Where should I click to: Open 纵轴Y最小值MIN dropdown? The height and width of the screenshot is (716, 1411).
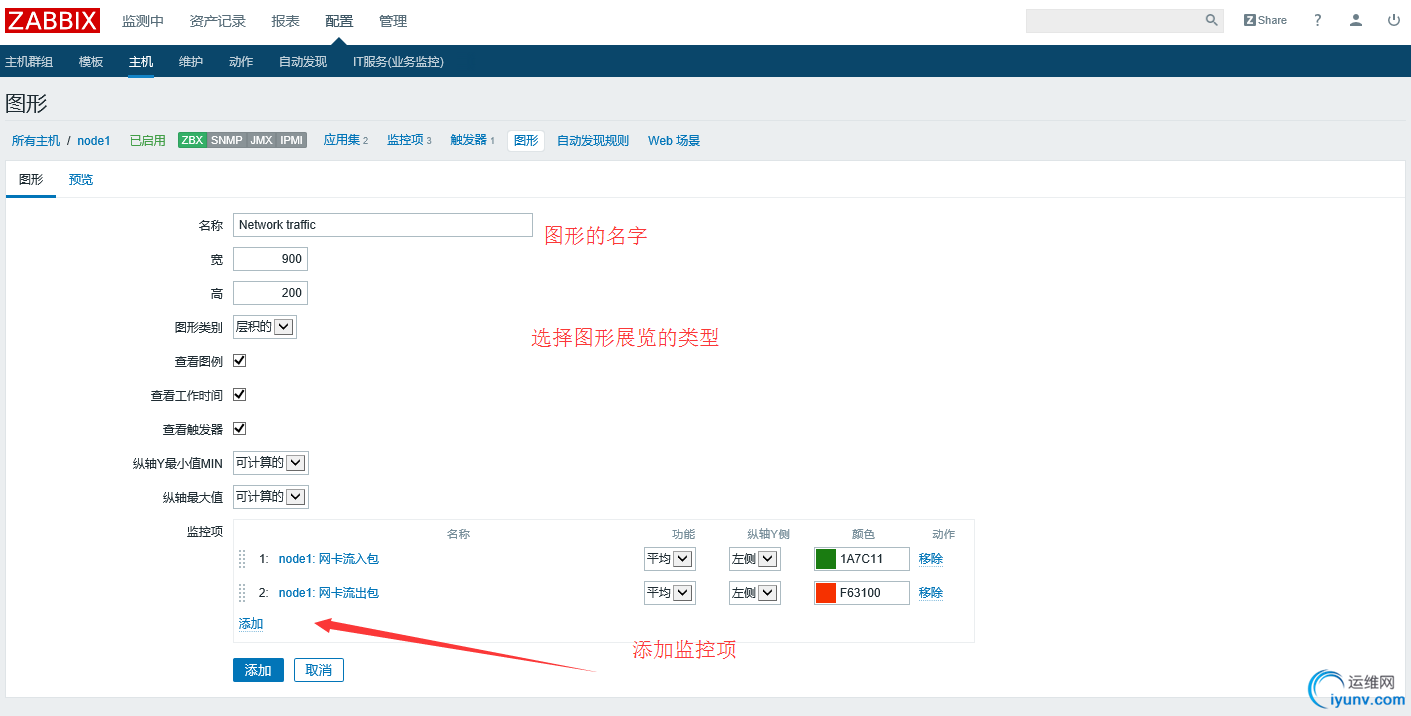tap(271, 463)
